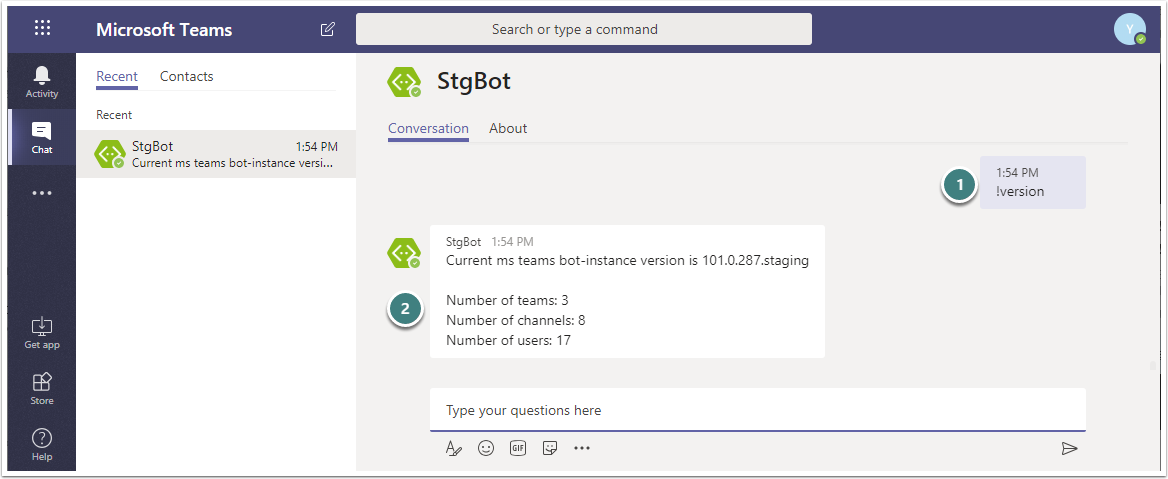Send the message with arrow icon
The width and height of the screenshot is (1168, 479).
click(1069, 448)
